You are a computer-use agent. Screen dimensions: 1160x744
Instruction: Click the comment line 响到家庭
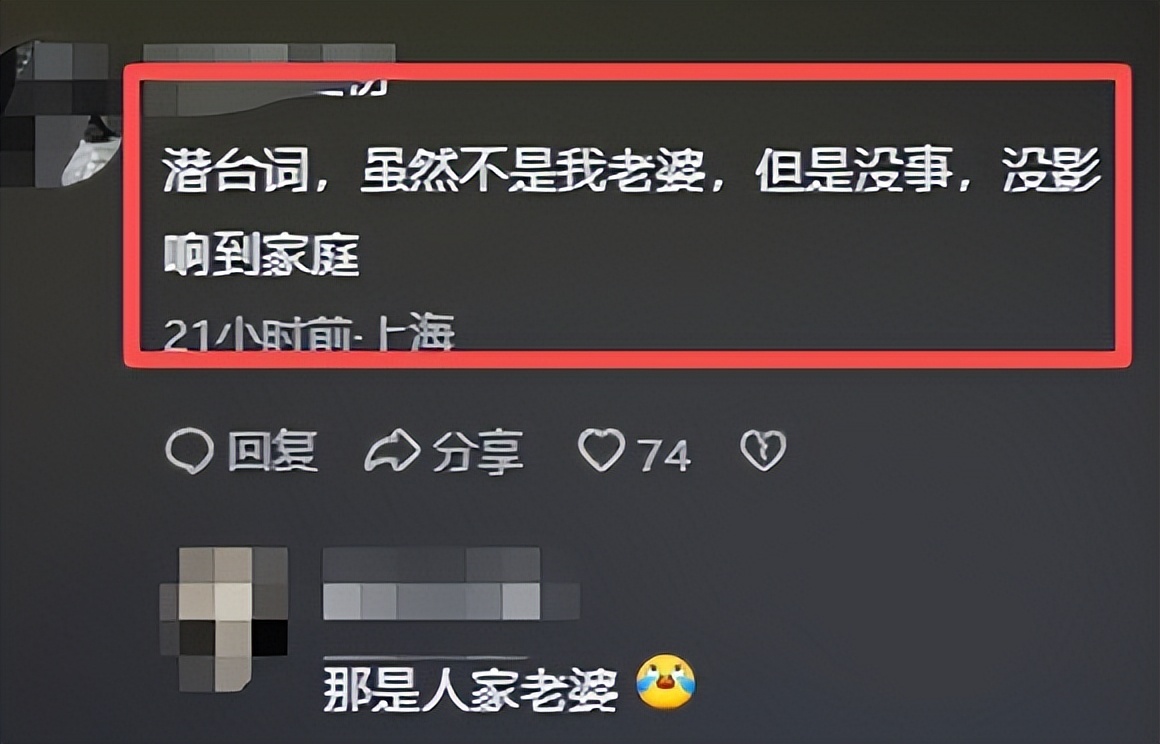click(261, 254)
